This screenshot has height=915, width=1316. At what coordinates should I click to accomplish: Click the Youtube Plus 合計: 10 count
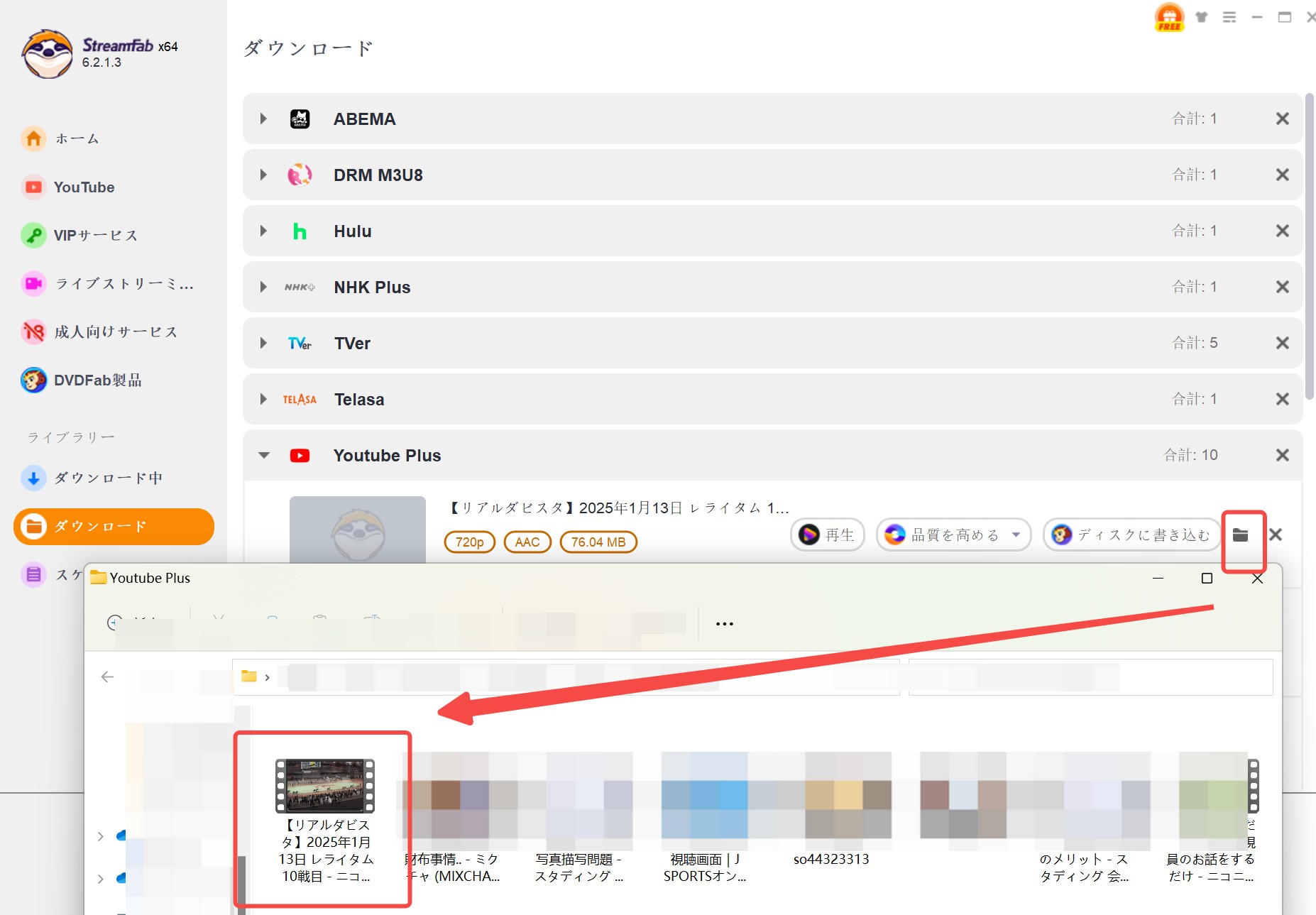tap(1190, 455)
